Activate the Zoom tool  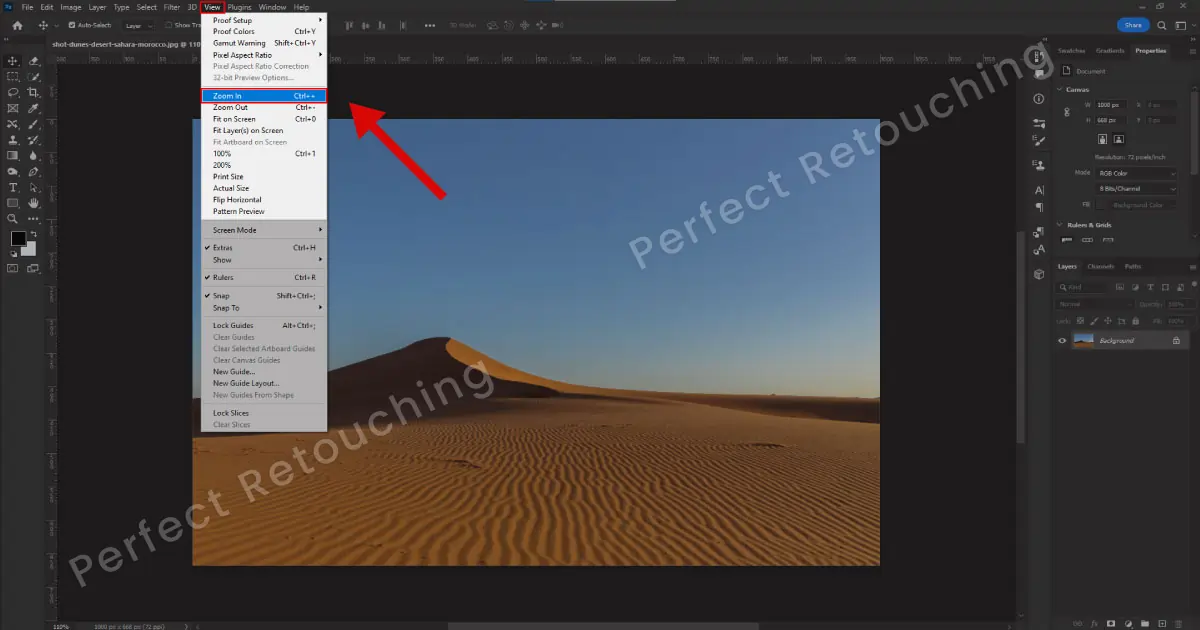coord(13,217)
